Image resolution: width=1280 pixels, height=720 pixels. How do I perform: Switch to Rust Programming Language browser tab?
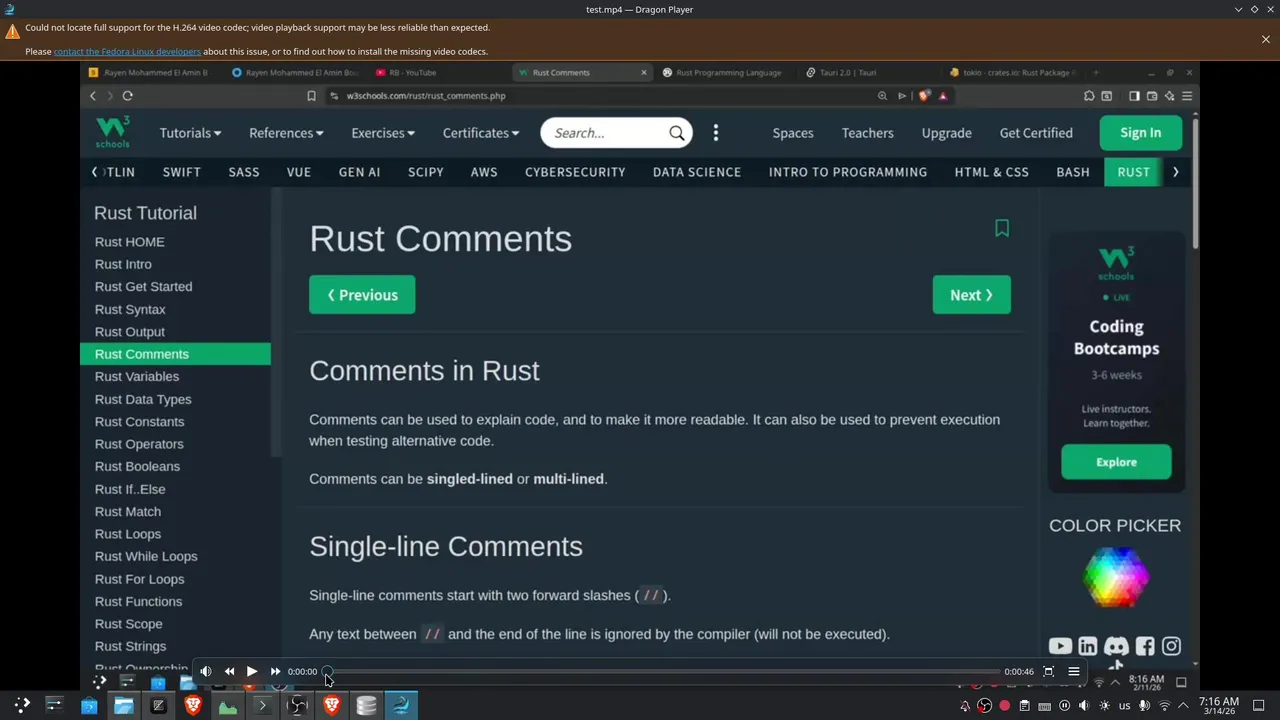click(722, 72)
